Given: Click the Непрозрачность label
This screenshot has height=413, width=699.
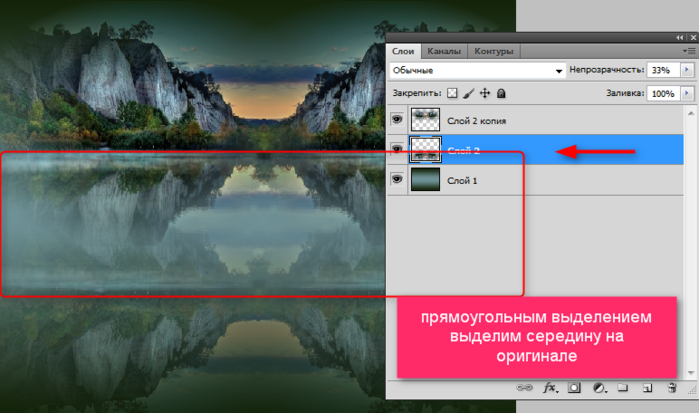Looking at the screenshot, I should (607, 70).
